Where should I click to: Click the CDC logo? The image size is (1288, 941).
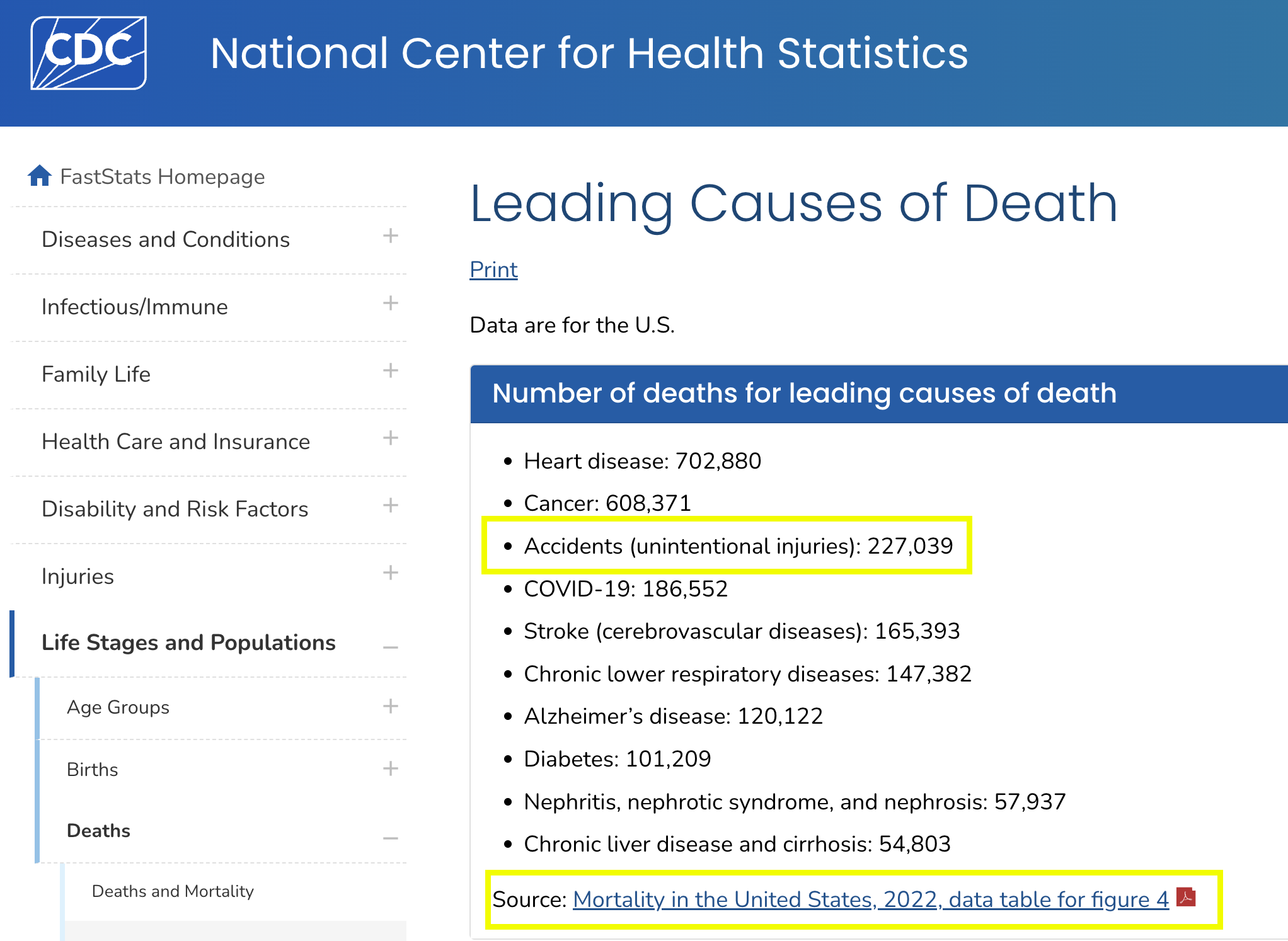tap(88, 53)
